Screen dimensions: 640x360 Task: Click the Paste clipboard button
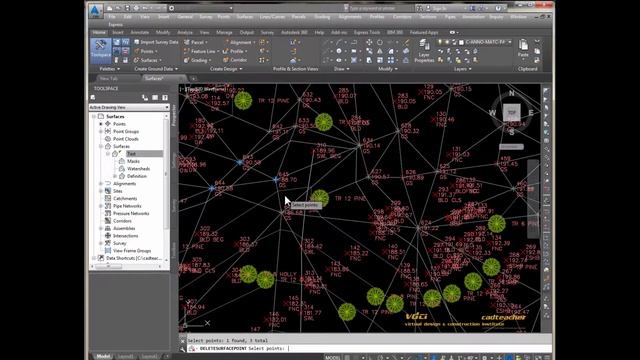(x=523, y=48)
